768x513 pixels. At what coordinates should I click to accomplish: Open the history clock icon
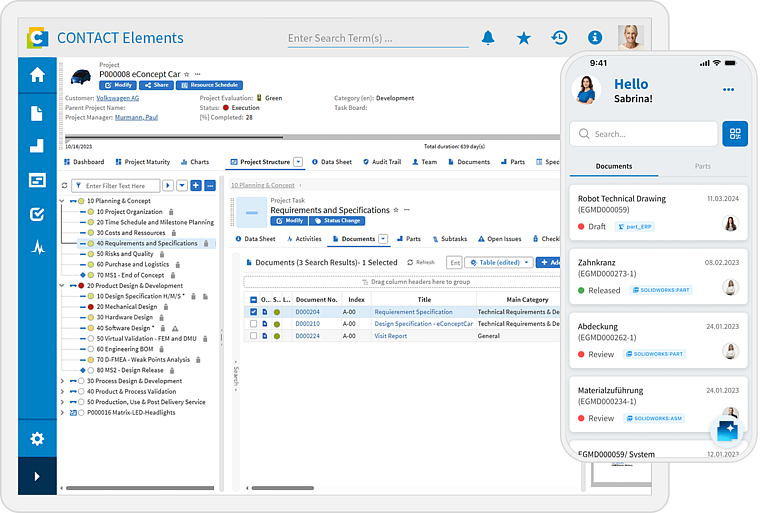(559, 38)
